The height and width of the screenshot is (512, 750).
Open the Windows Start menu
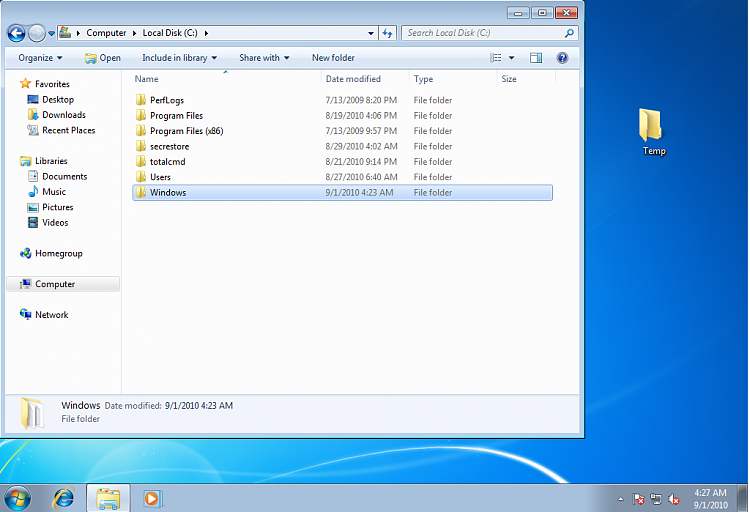pyautogui.click(x=17, y=499)
